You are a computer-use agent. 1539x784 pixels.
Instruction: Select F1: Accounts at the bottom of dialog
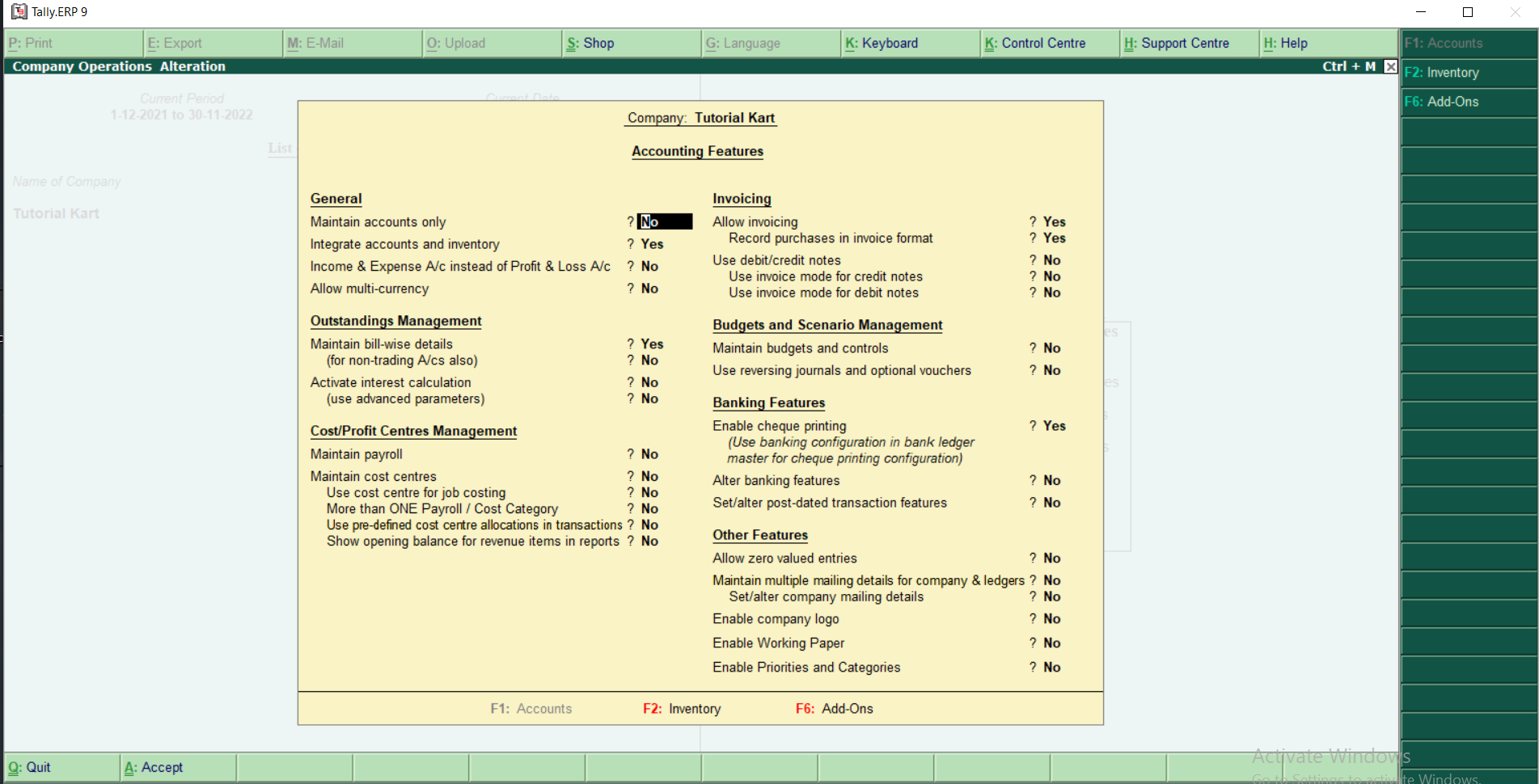click(x=531, y=708)
